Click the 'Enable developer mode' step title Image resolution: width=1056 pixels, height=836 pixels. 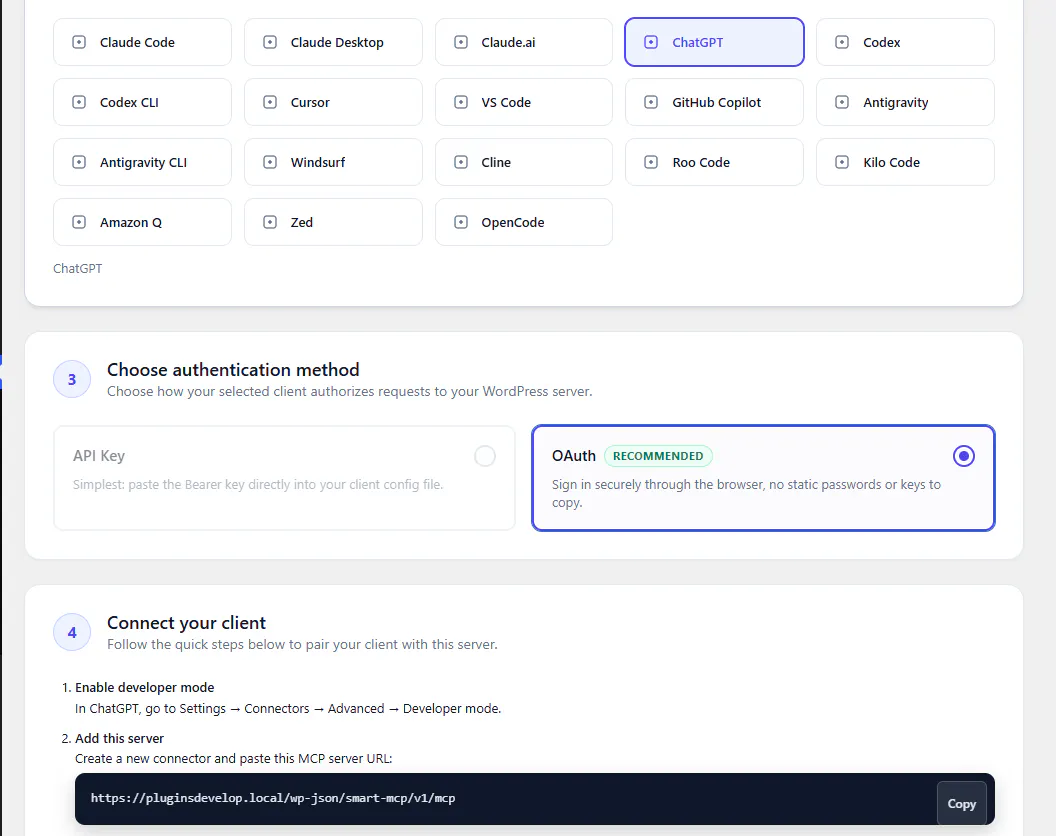point(145,688)
